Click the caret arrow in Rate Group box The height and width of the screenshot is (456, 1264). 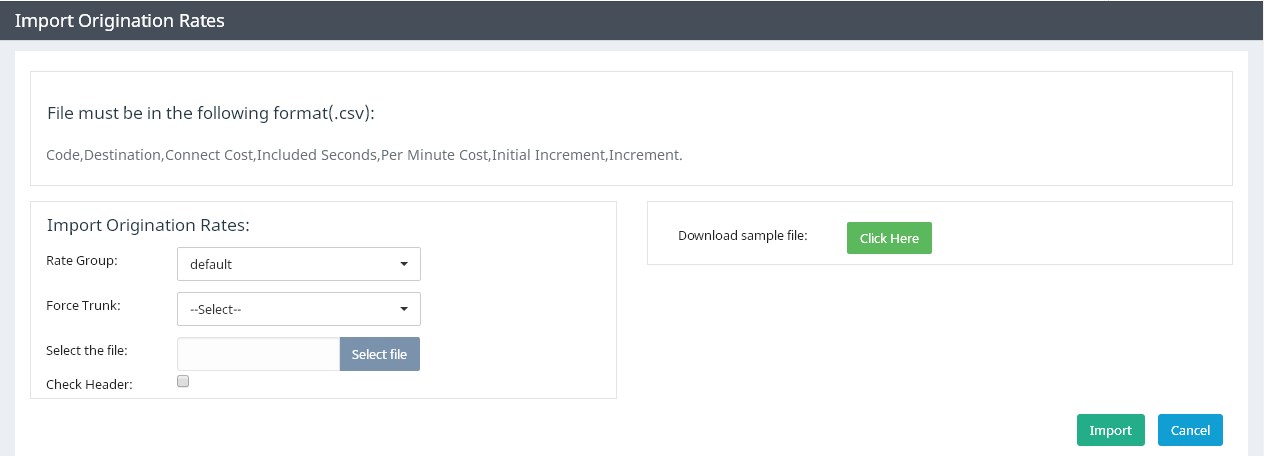[404, 264]
